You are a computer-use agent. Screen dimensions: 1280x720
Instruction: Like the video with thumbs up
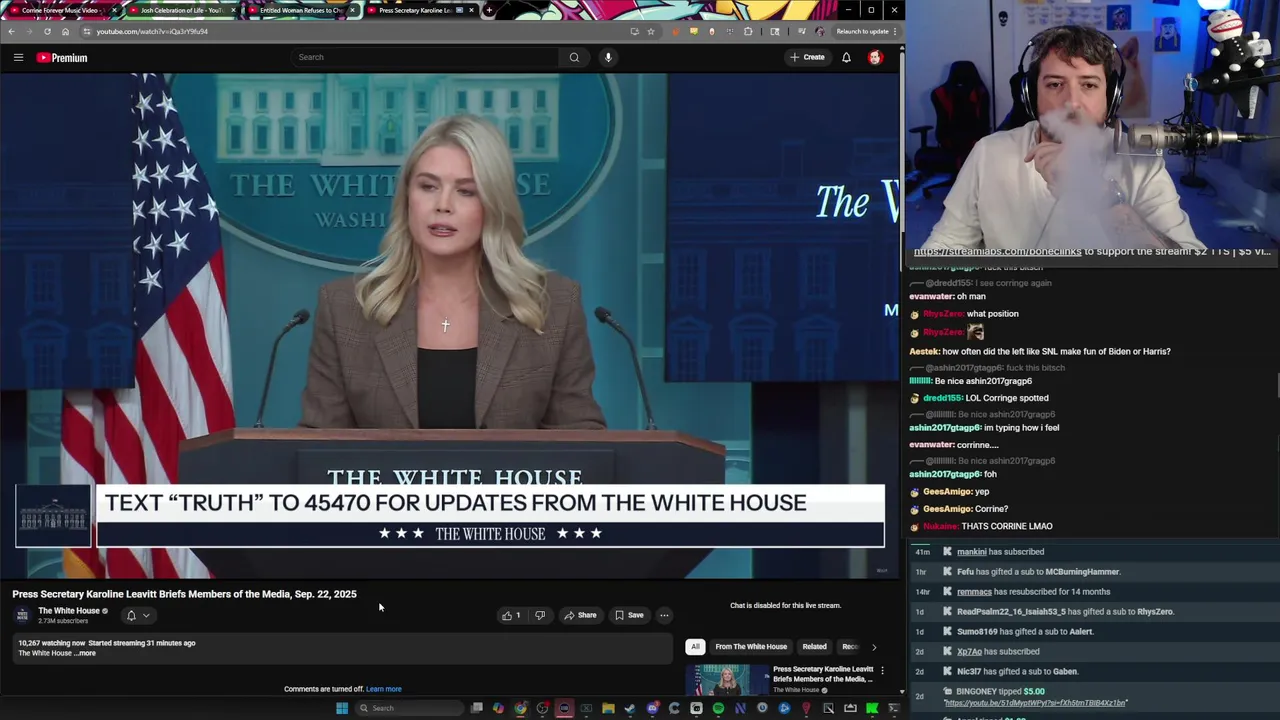point(511,615)
